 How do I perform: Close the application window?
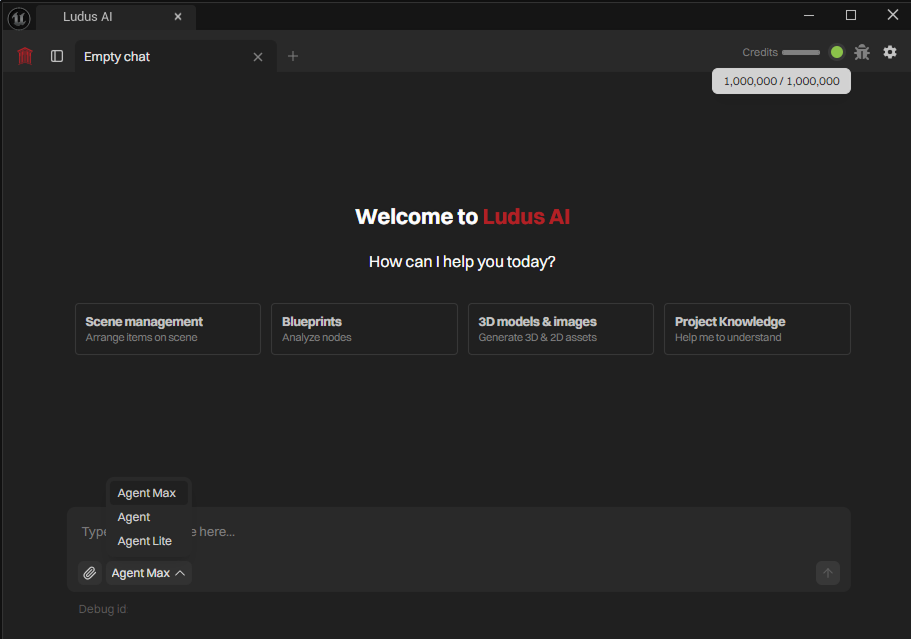(893, 15)
